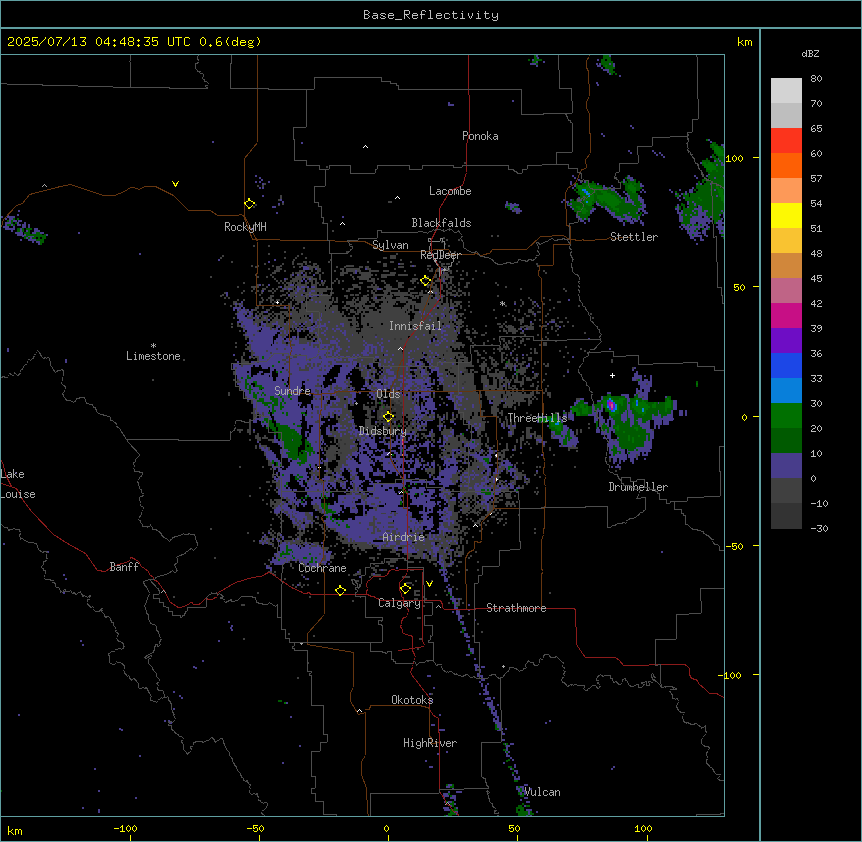Click the Sylvan label
This screenshot has width=862, height=842.
click(x=390, y=245)
